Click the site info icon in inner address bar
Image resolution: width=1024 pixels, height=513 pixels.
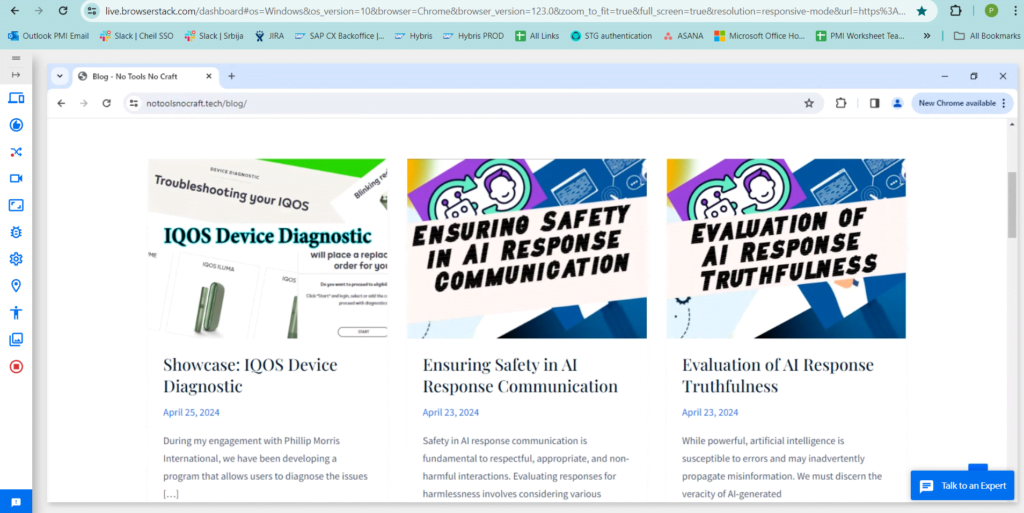point(134,103)
